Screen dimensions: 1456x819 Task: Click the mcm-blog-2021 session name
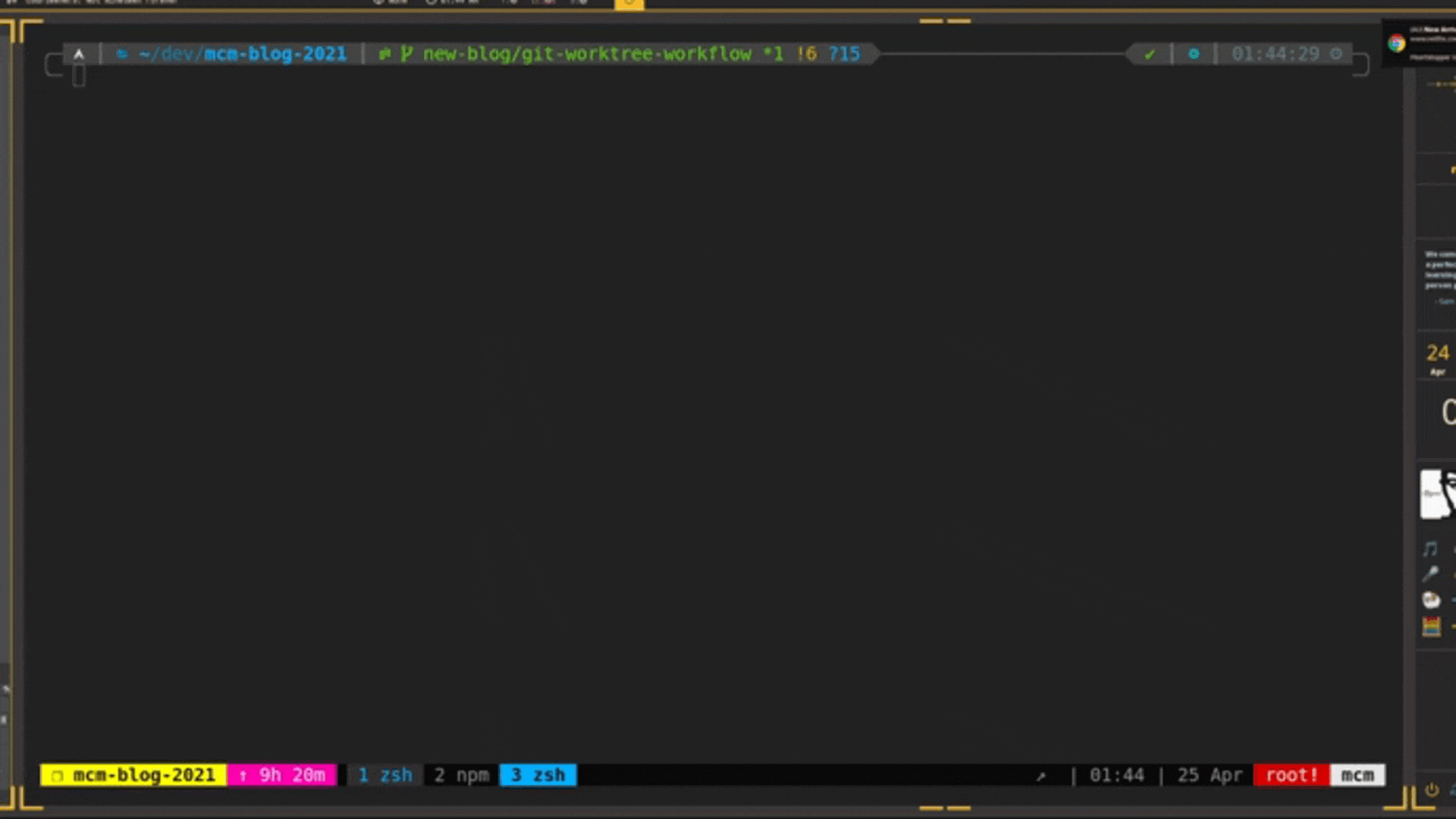click(134, 775)
